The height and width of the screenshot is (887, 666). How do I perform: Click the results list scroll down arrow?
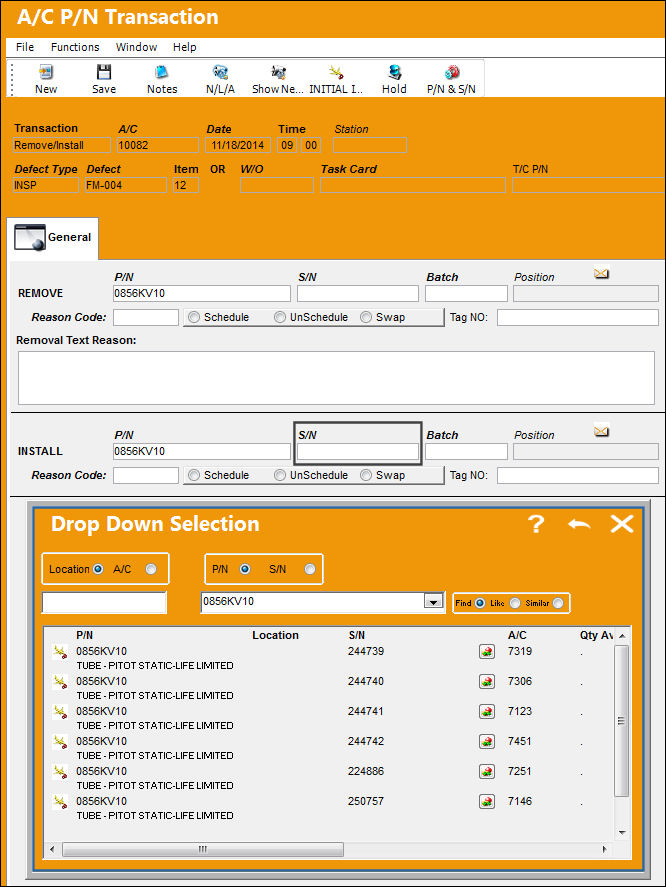tap(622, 832)
